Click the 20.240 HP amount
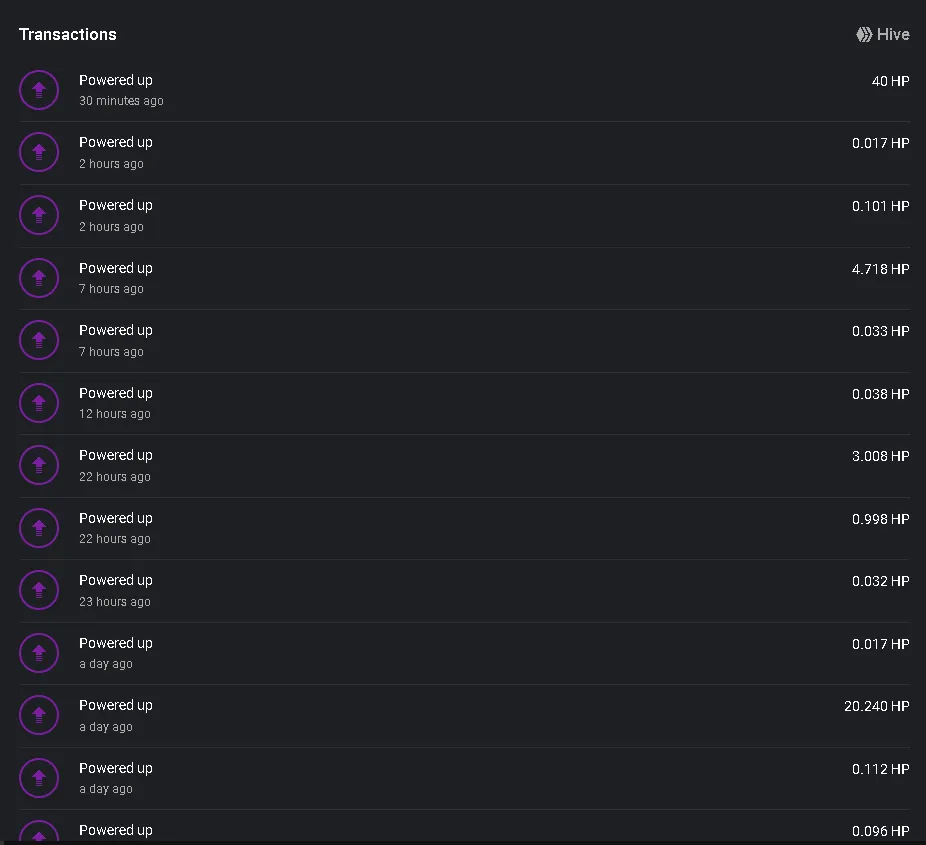 click(x=877, y=706)
